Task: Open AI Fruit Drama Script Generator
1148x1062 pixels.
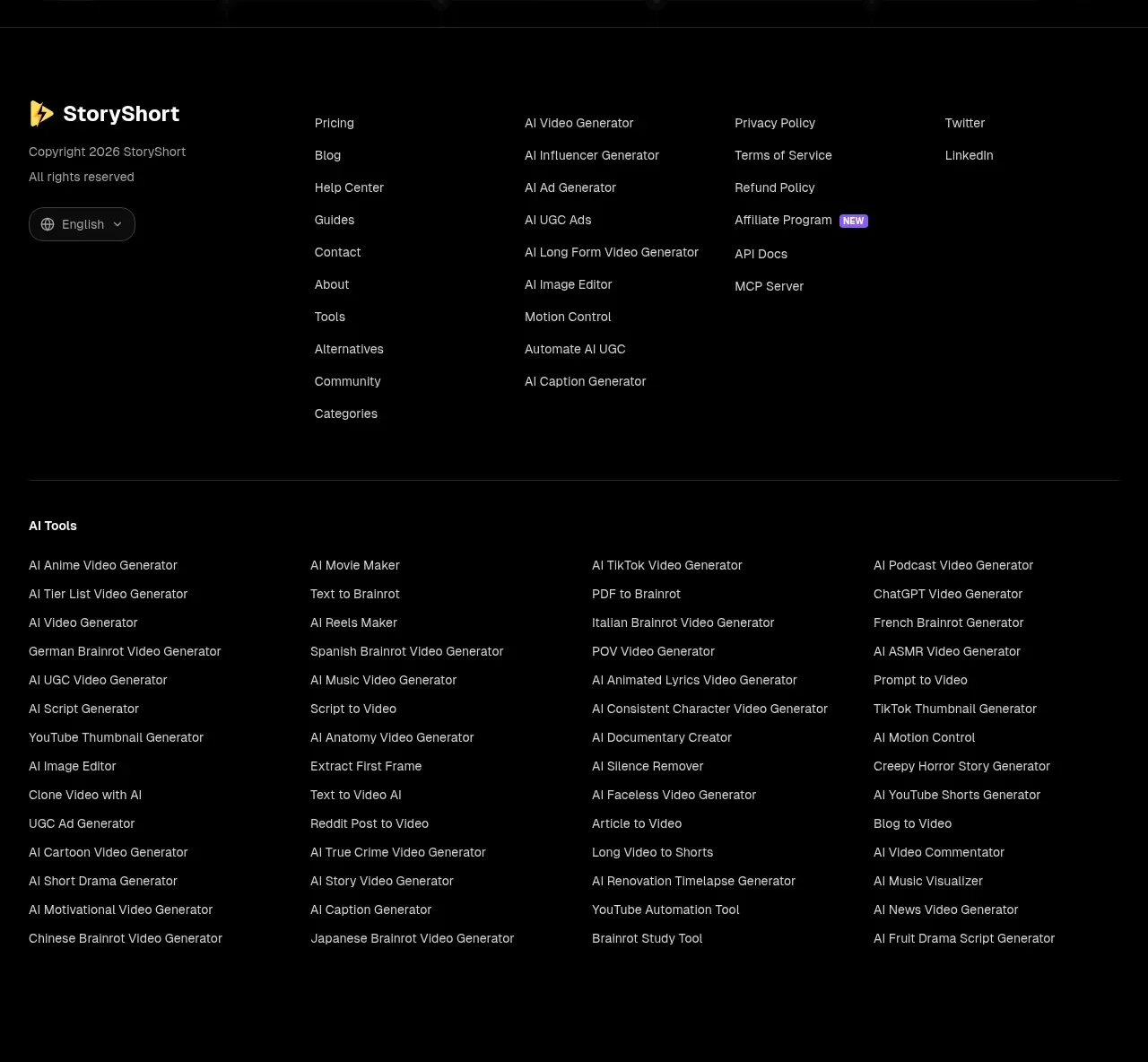Action: (x=964, y=938)
